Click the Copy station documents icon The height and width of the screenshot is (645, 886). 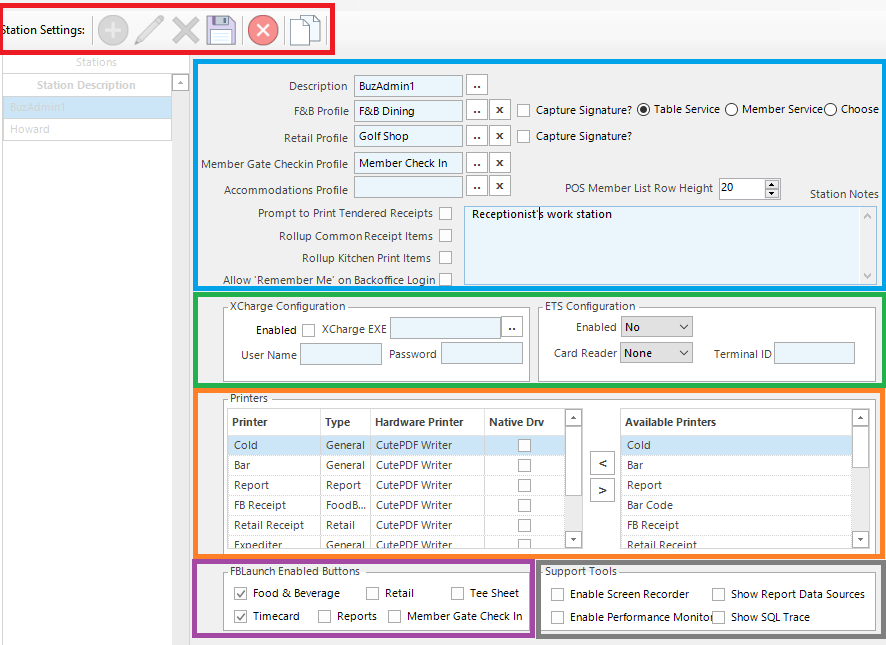coord(305,31)
